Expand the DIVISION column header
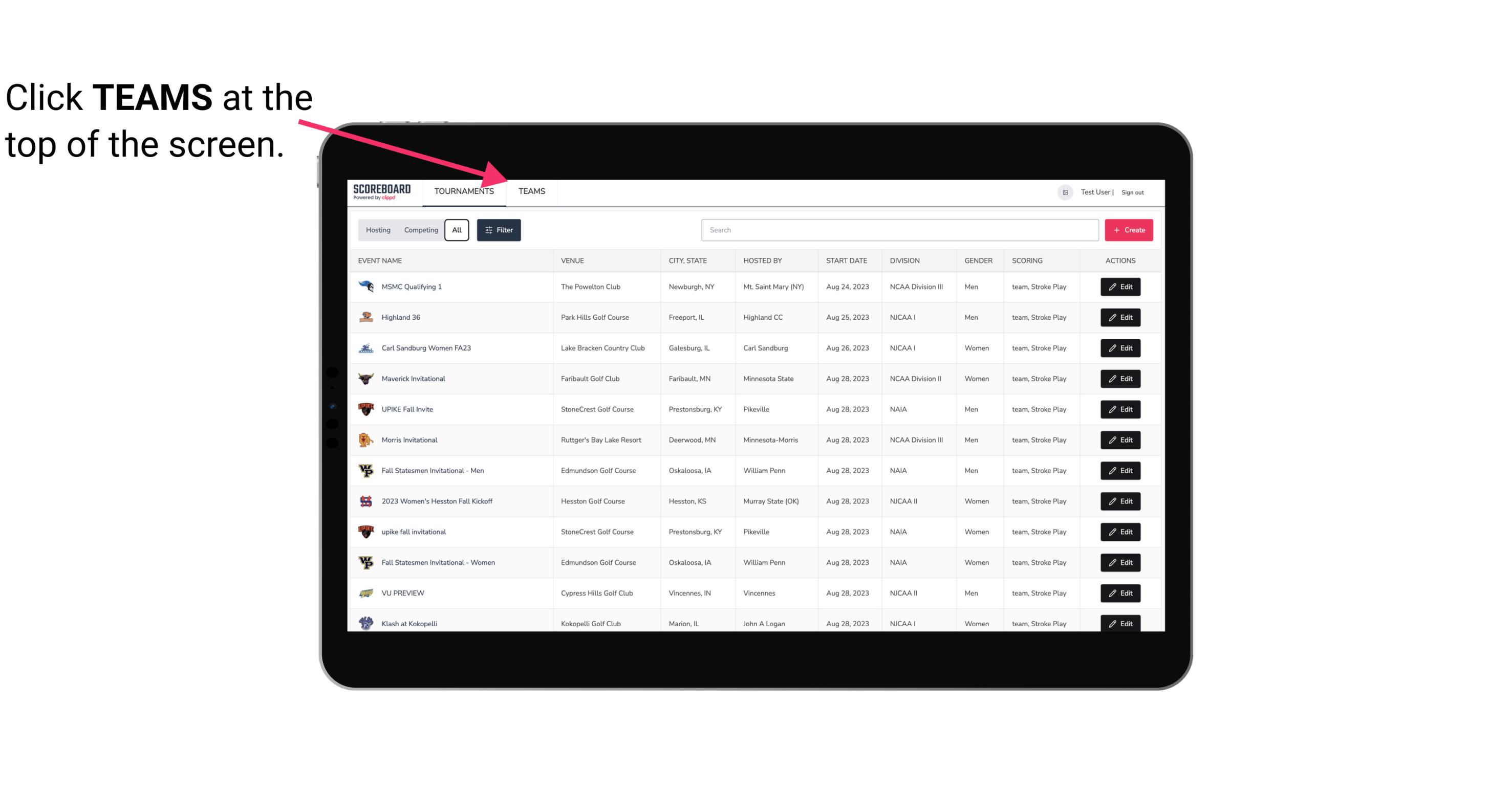The width and height of the screenshot is (1510, 812). click(x=905, y=260)
